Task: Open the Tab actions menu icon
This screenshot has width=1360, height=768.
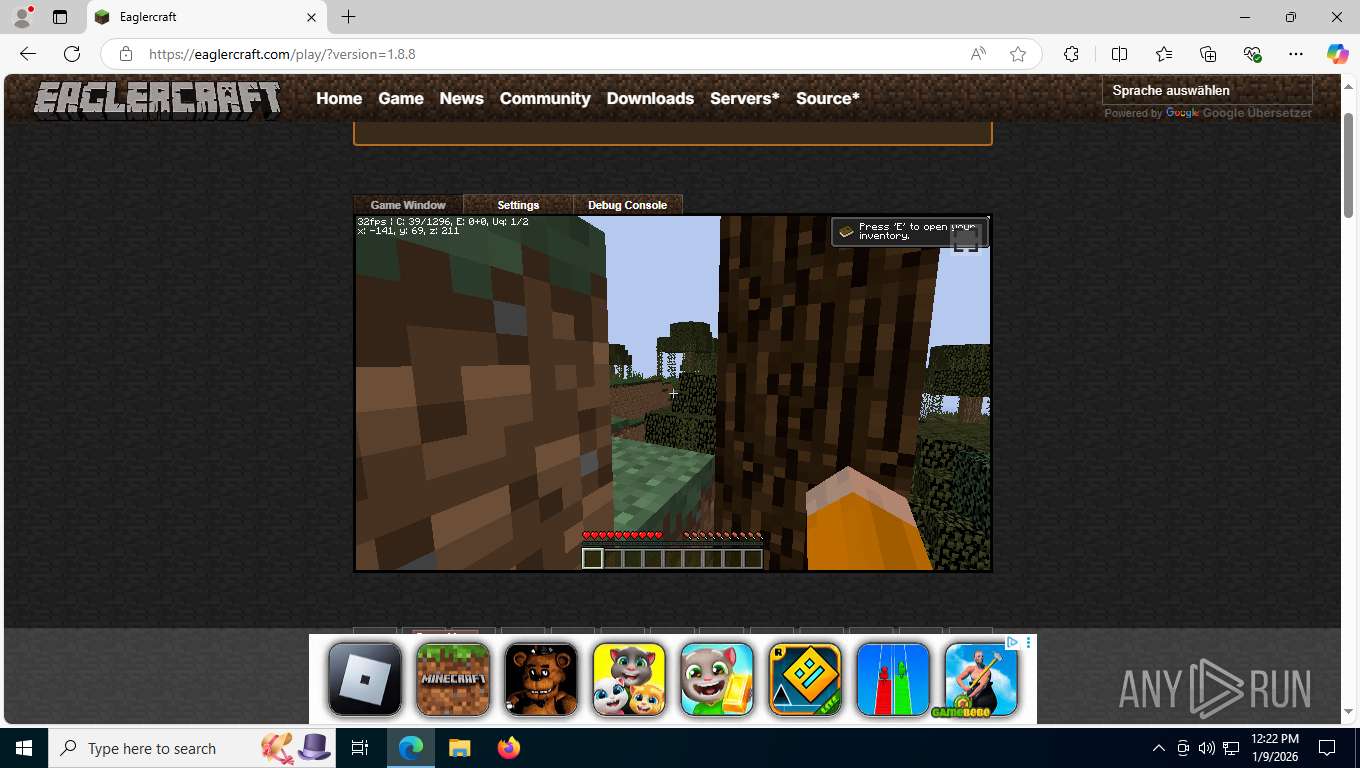Action: click(60, 17)
